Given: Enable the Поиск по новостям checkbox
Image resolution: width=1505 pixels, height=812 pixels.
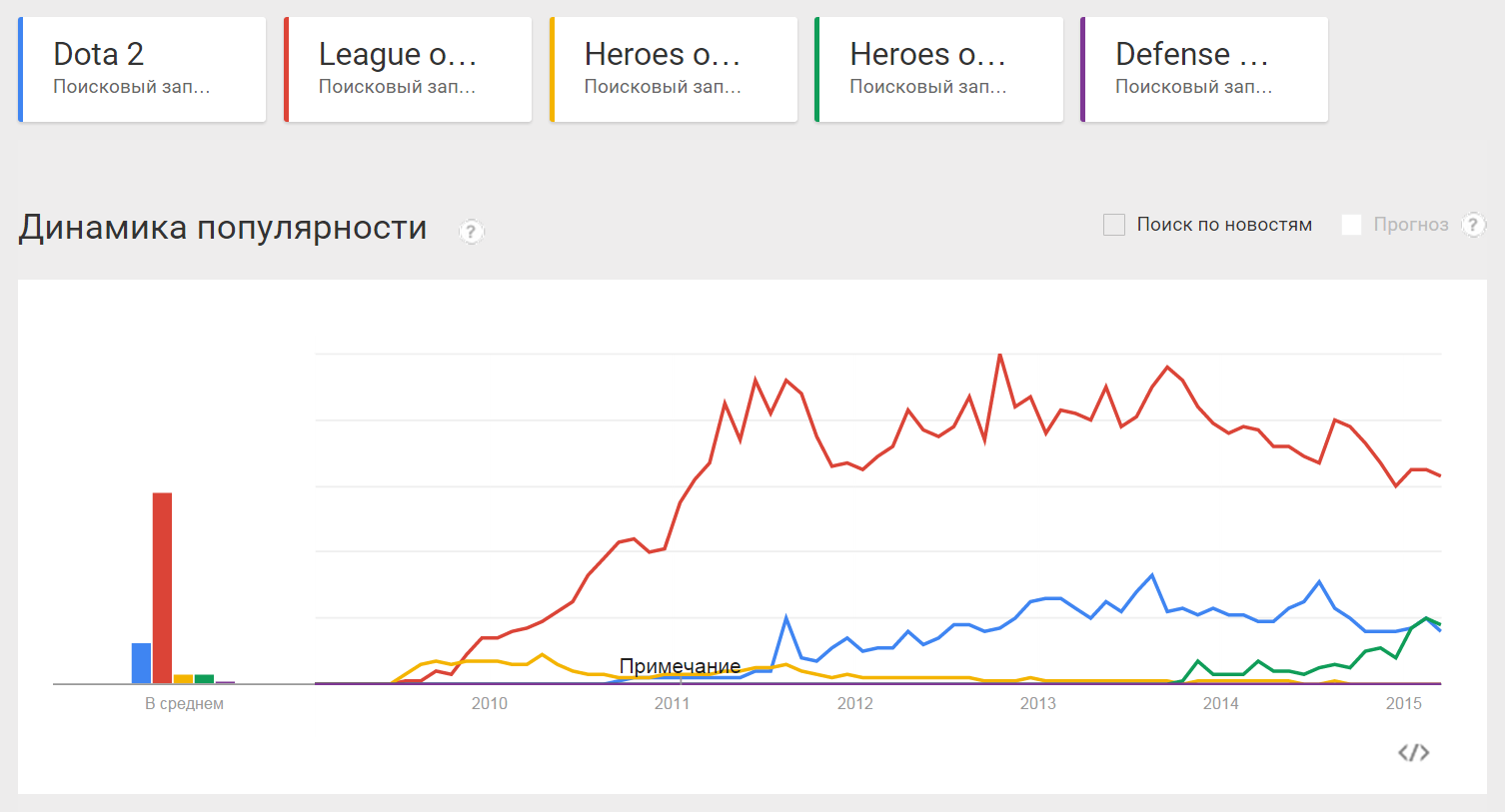Looking at the screenshot, I should pyautogui.click(x=1114, y=225).
